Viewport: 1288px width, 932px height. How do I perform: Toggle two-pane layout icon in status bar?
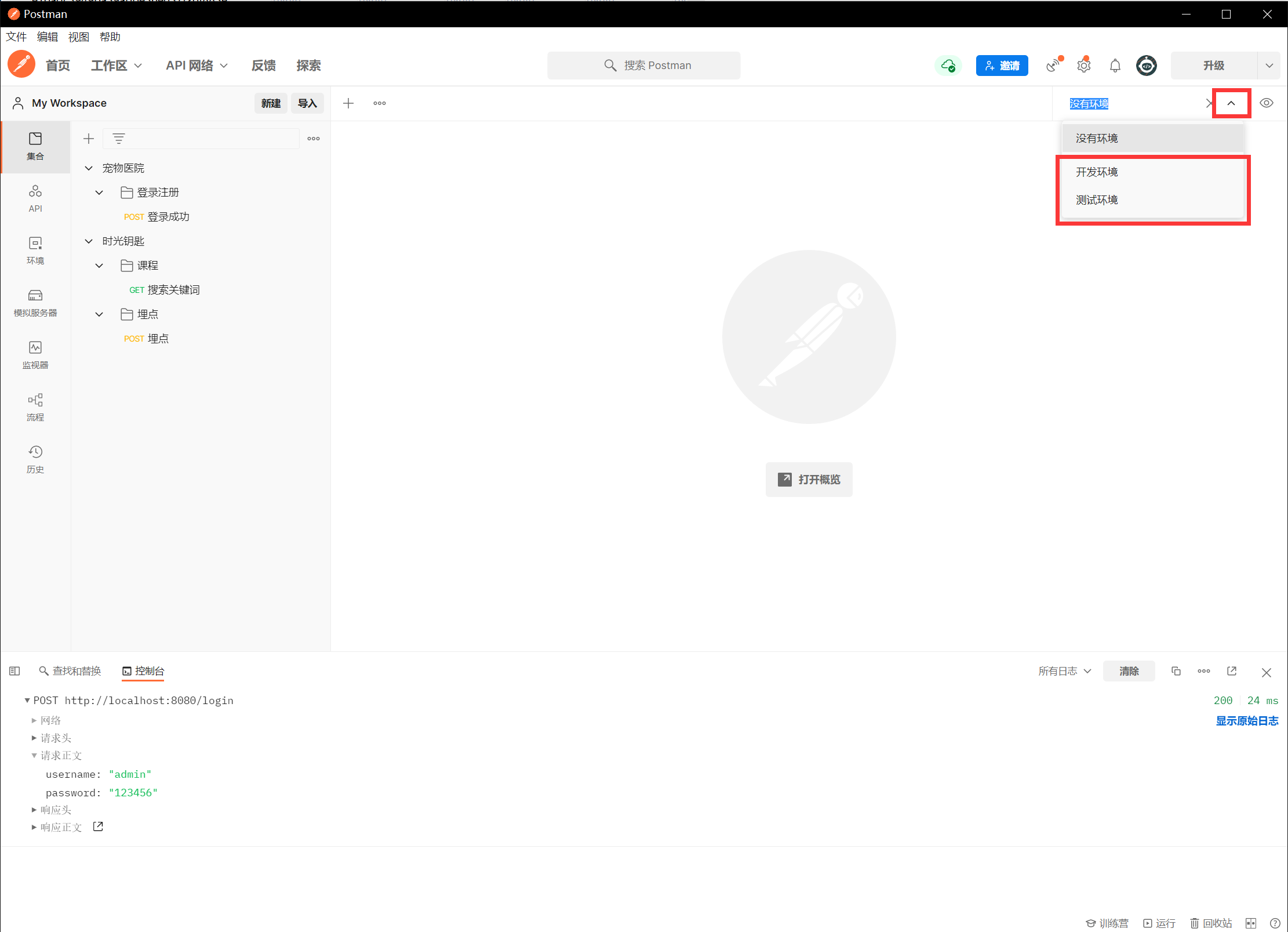tap(1250, 923)
